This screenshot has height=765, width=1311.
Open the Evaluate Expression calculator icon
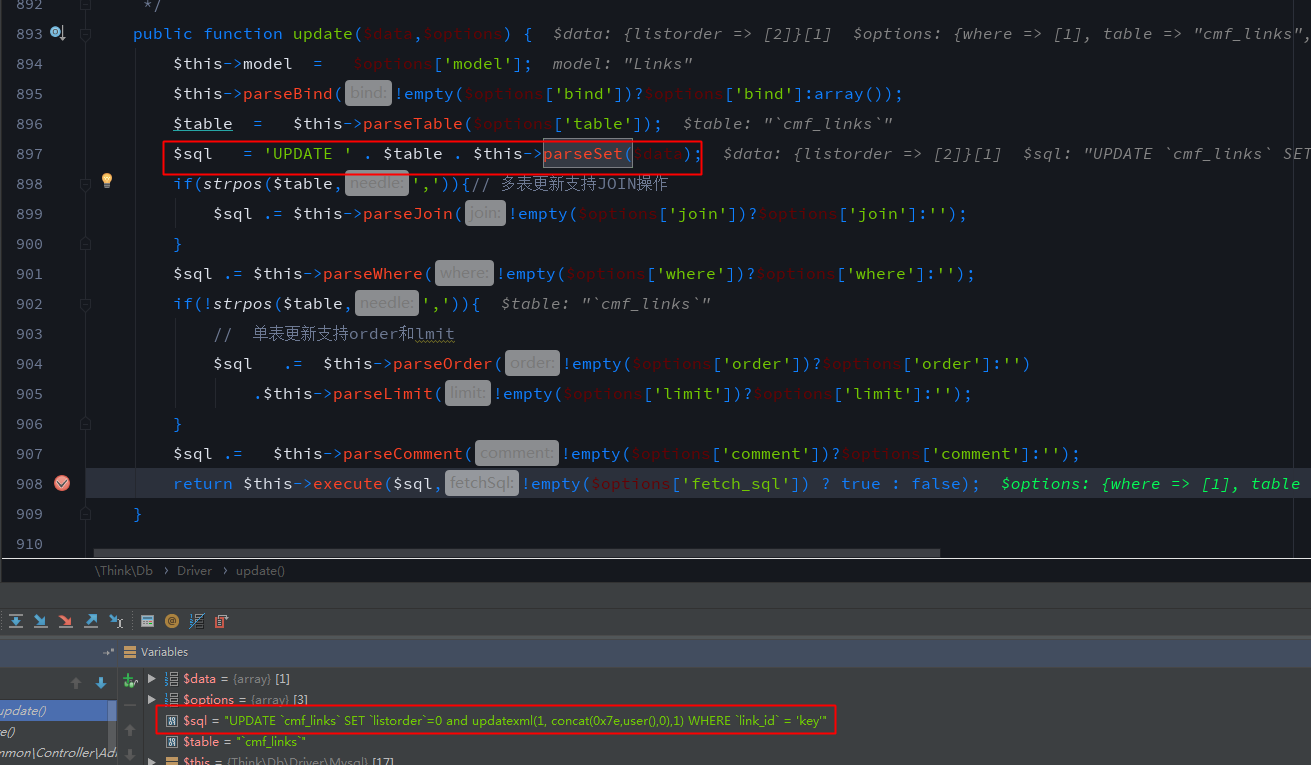point(147,621)
